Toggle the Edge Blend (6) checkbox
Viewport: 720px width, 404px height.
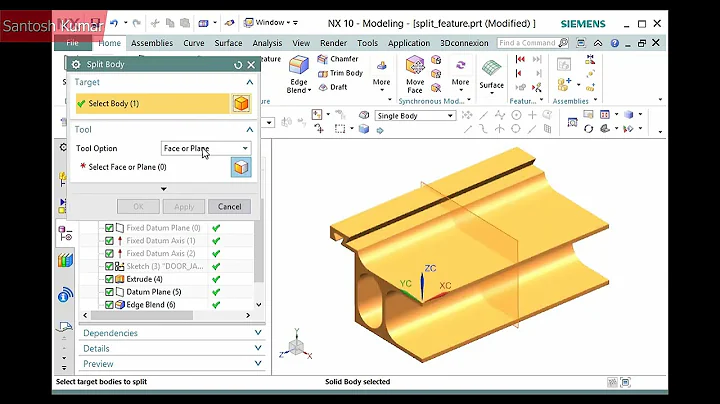tap(109, 305)
